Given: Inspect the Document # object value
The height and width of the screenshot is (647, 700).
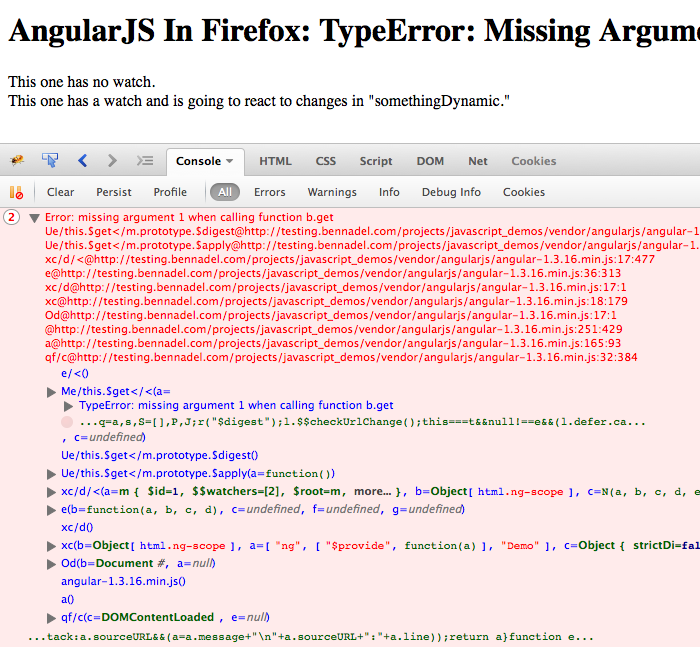Looking at the screenshot, I should point(130,564).
